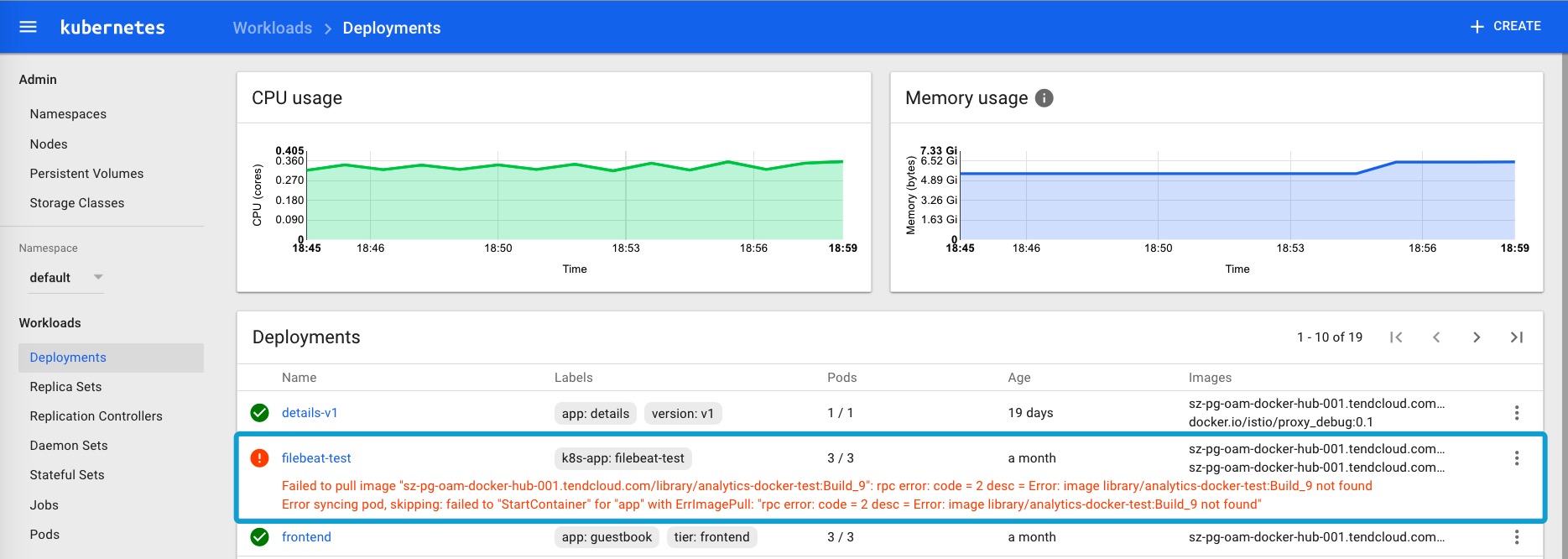Open the hamburger navigation menu
The width and height of the screenshot is (1568, 559).
pos(28,27)
